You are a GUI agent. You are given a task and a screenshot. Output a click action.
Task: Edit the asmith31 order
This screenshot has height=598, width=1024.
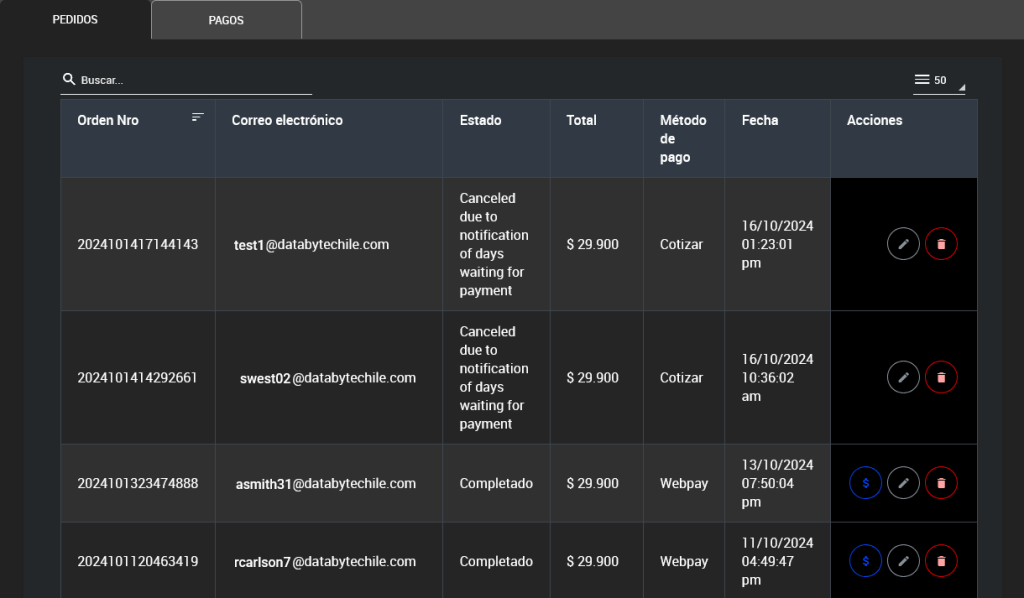point(903,483)
